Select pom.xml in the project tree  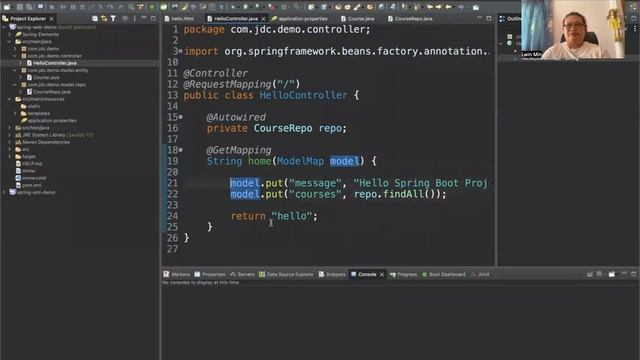[x=29, y=185]
